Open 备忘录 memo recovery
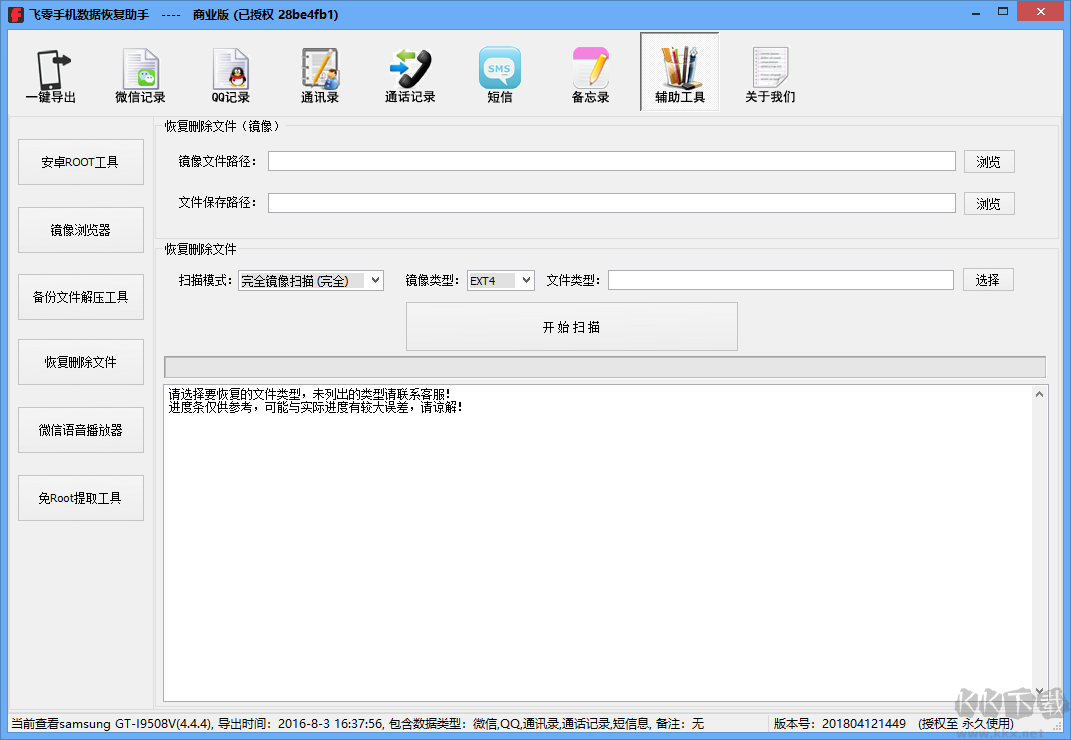 coord(590,72)
